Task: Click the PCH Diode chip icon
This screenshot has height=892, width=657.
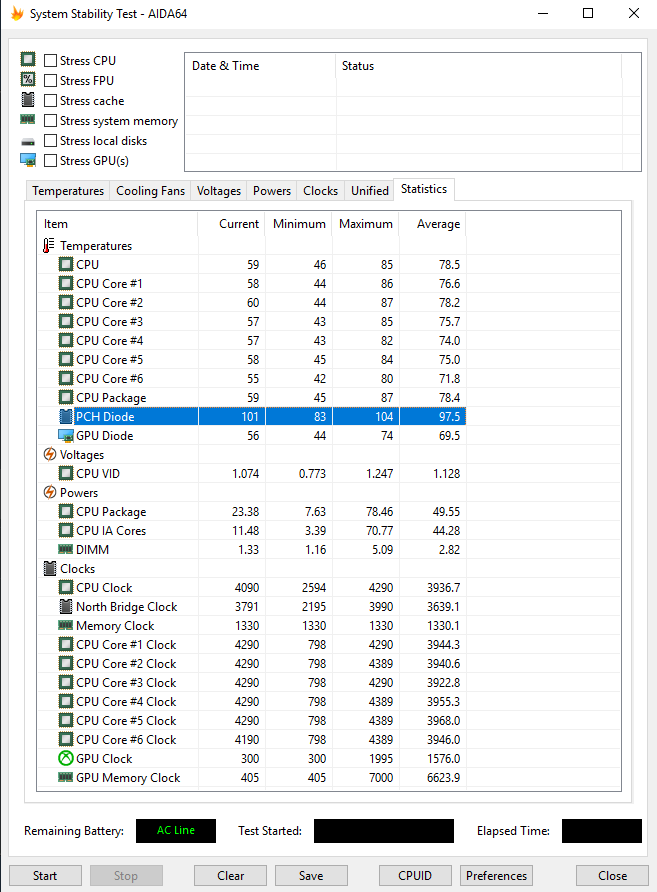Action: tap(66, 416)
